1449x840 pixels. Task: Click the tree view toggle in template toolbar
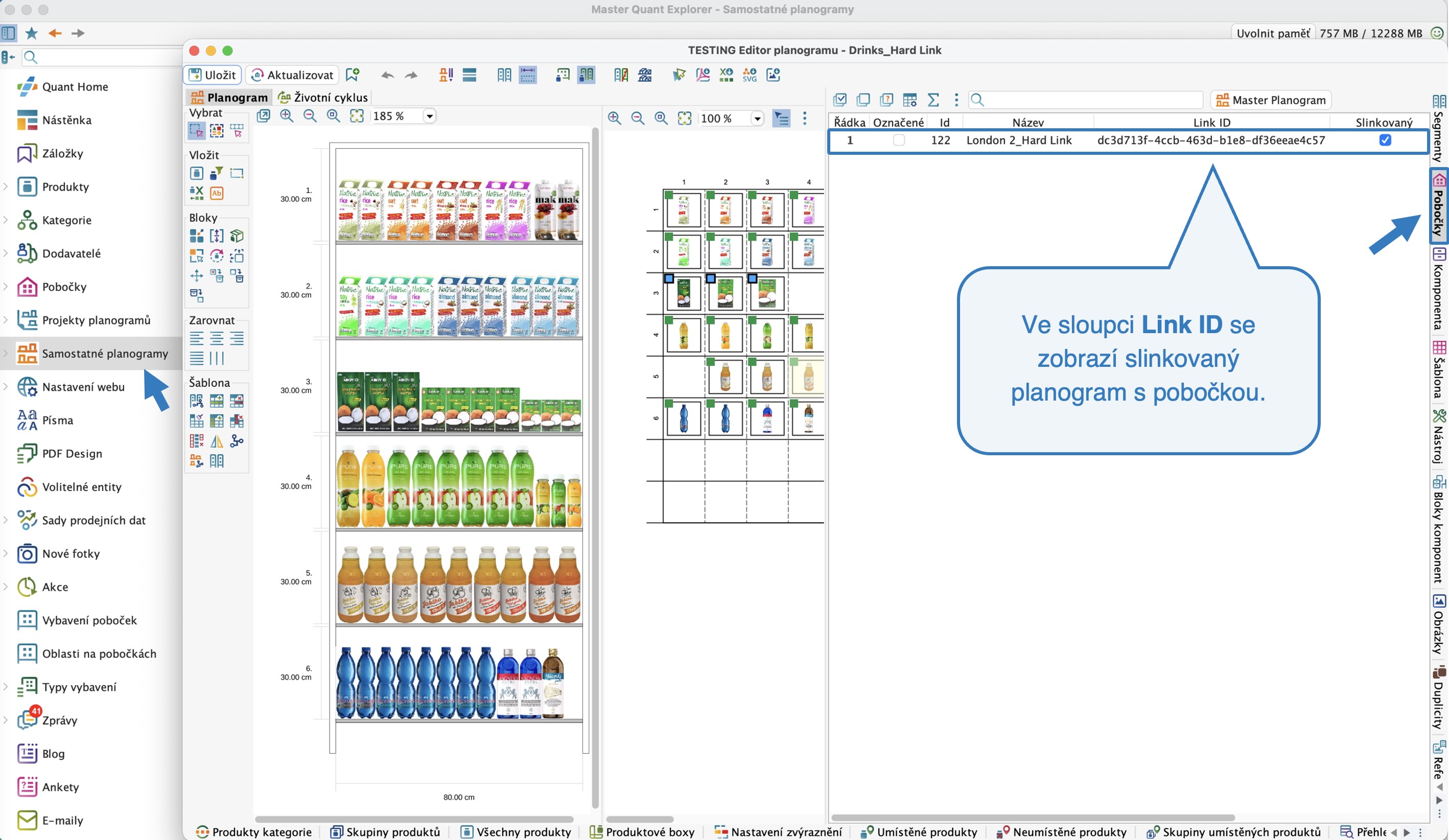pos(781,118)
